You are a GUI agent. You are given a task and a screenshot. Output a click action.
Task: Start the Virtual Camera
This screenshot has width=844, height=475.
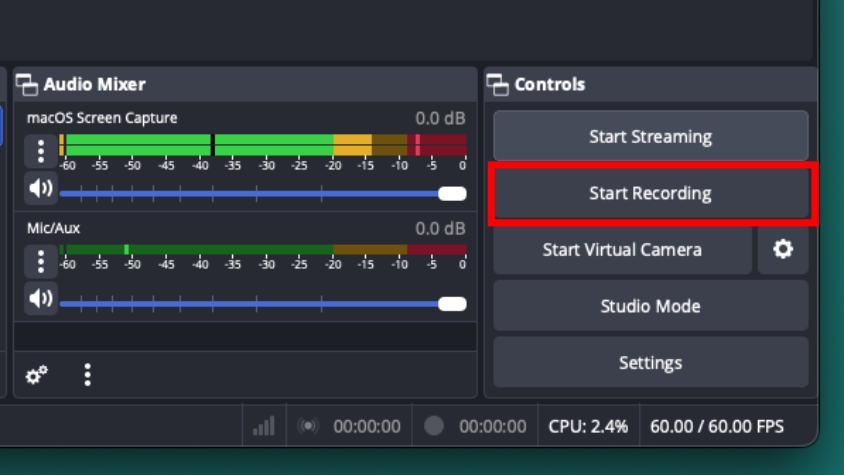[x=622, y=249]
